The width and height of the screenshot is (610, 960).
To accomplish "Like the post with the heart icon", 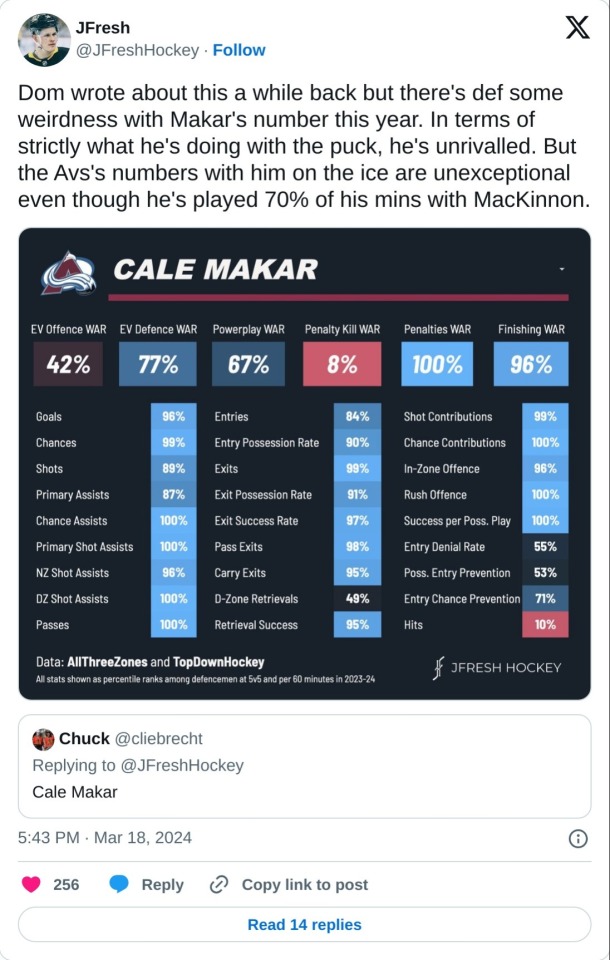I will coord(32,884).
